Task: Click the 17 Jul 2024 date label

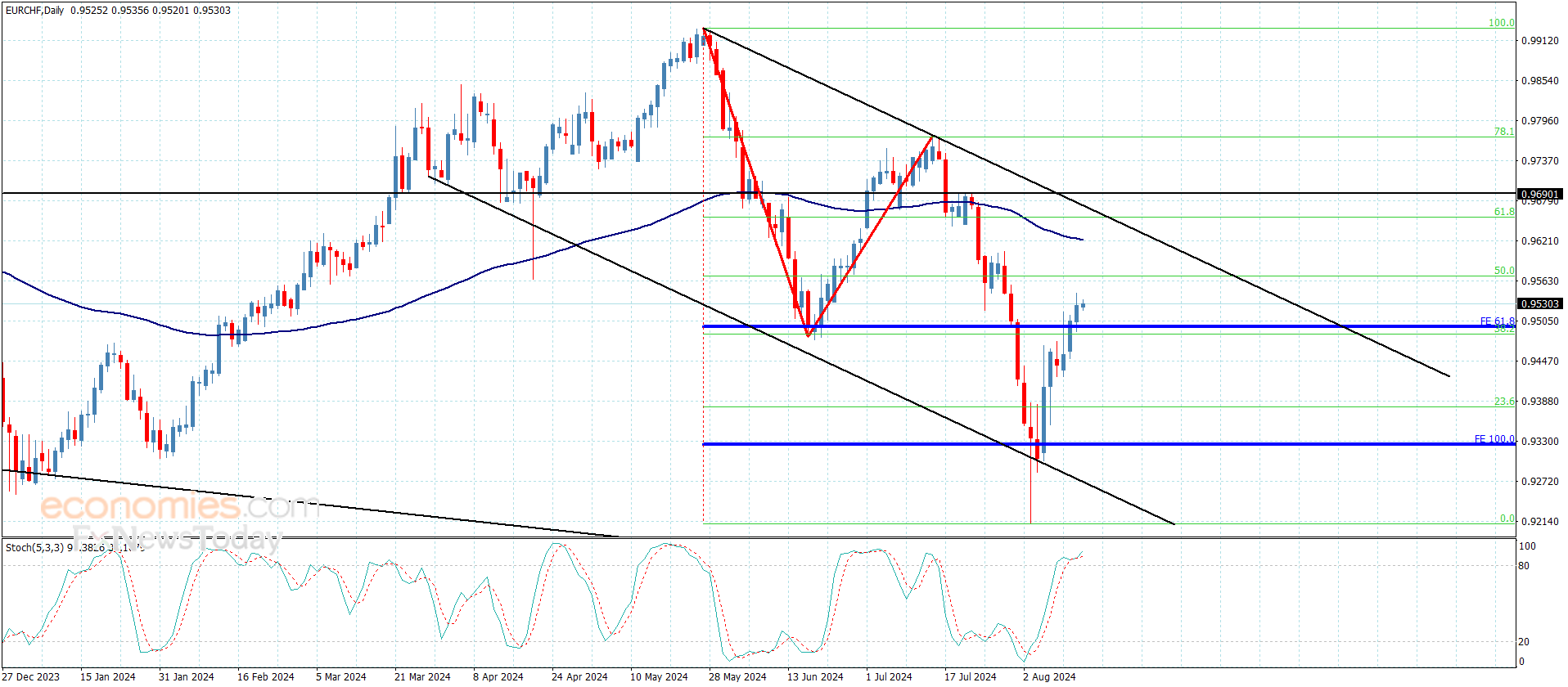Action: [971, 676]
